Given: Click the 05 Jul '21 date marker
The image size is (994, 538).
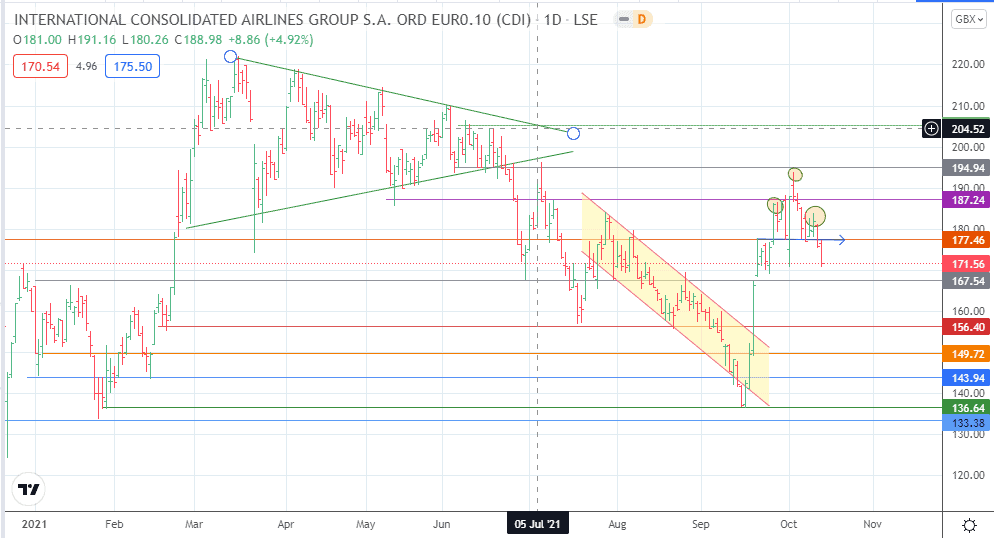Looking at the screenshot, I should 538,524.
